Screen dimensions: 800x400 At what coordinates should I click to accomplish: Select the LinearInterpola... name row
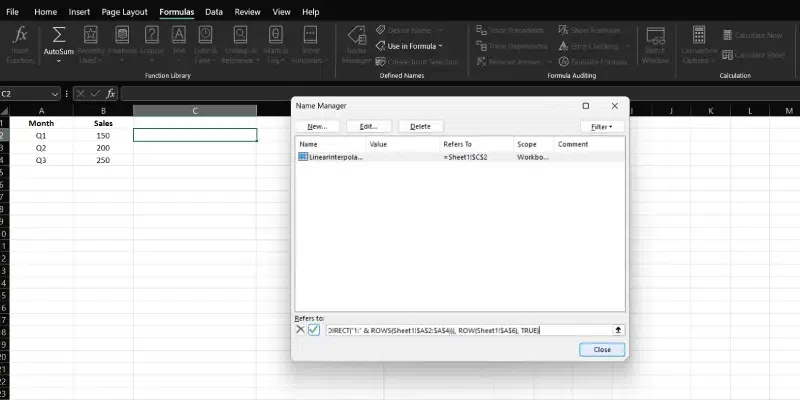coord(460,157)
